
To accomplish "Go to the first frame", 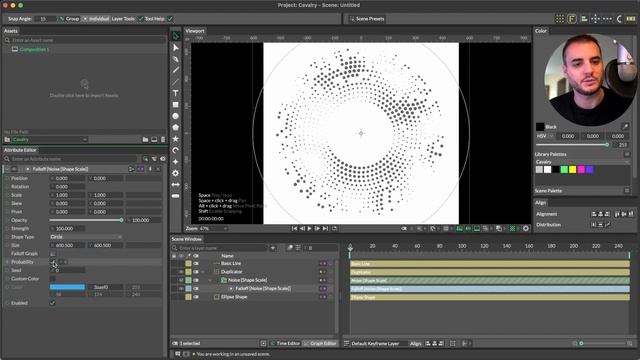I will coord(294,229).
